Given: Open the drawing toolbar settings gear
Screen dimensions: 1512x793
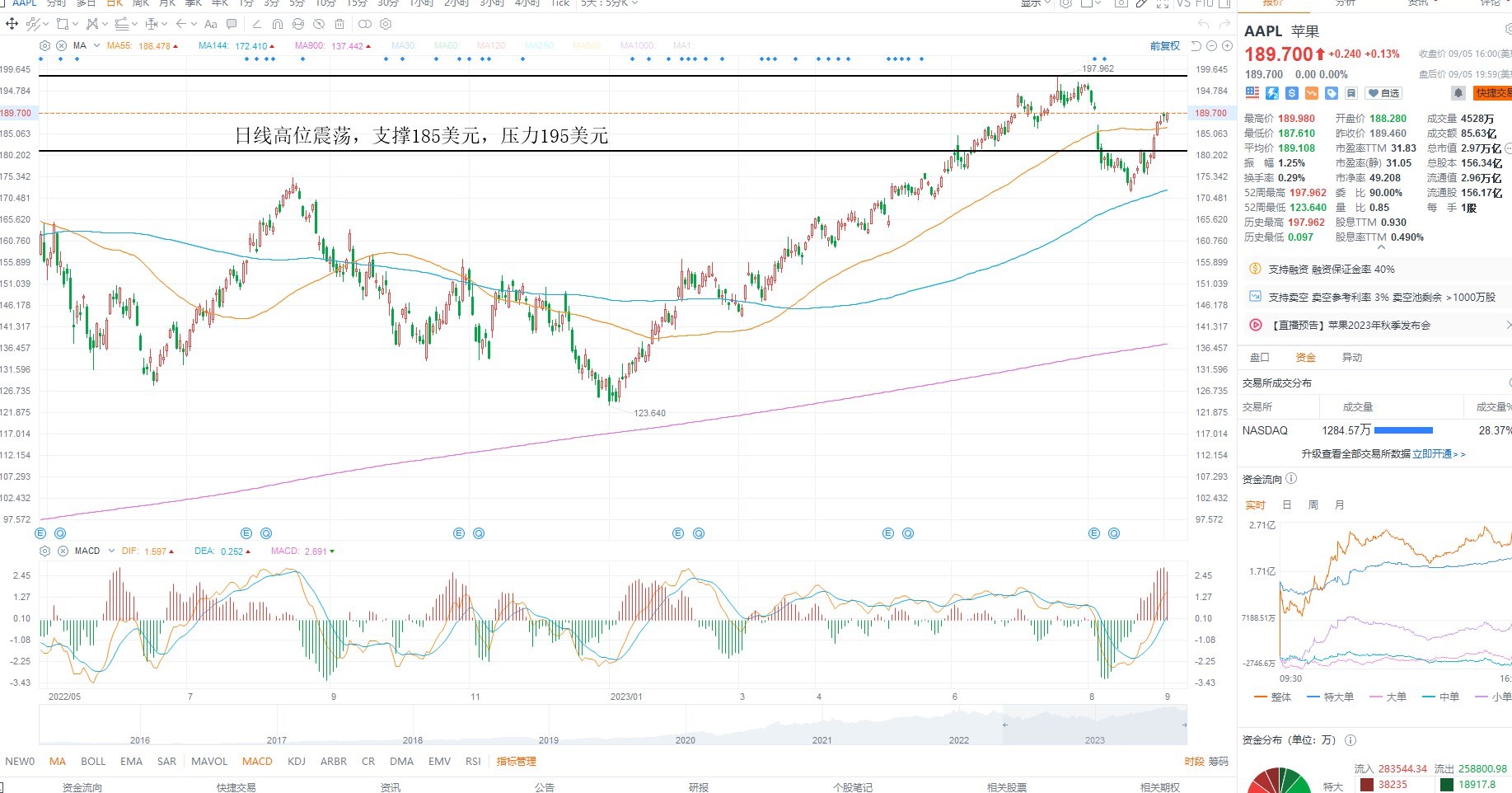Looking at the screenshot, I should click(x=386, y=24).
